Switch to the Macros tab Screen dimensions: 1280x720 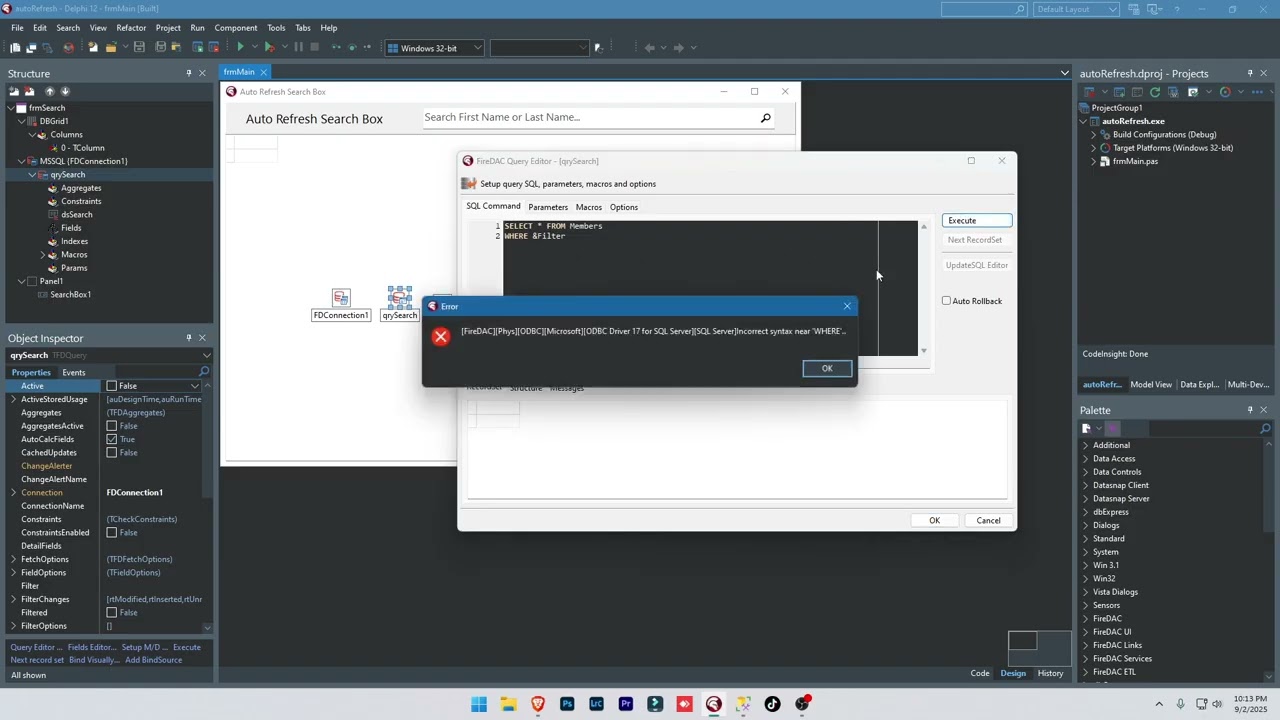point(588,207)
